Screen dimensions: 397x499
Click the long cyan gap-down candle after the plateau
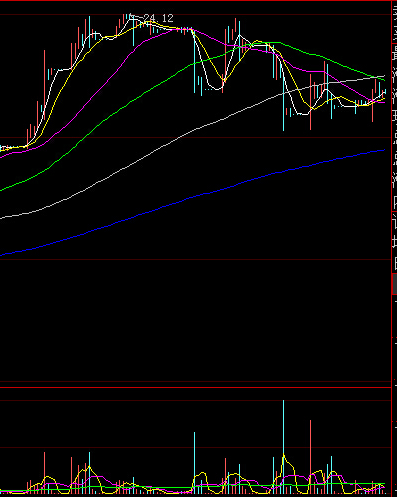point(195,61)
